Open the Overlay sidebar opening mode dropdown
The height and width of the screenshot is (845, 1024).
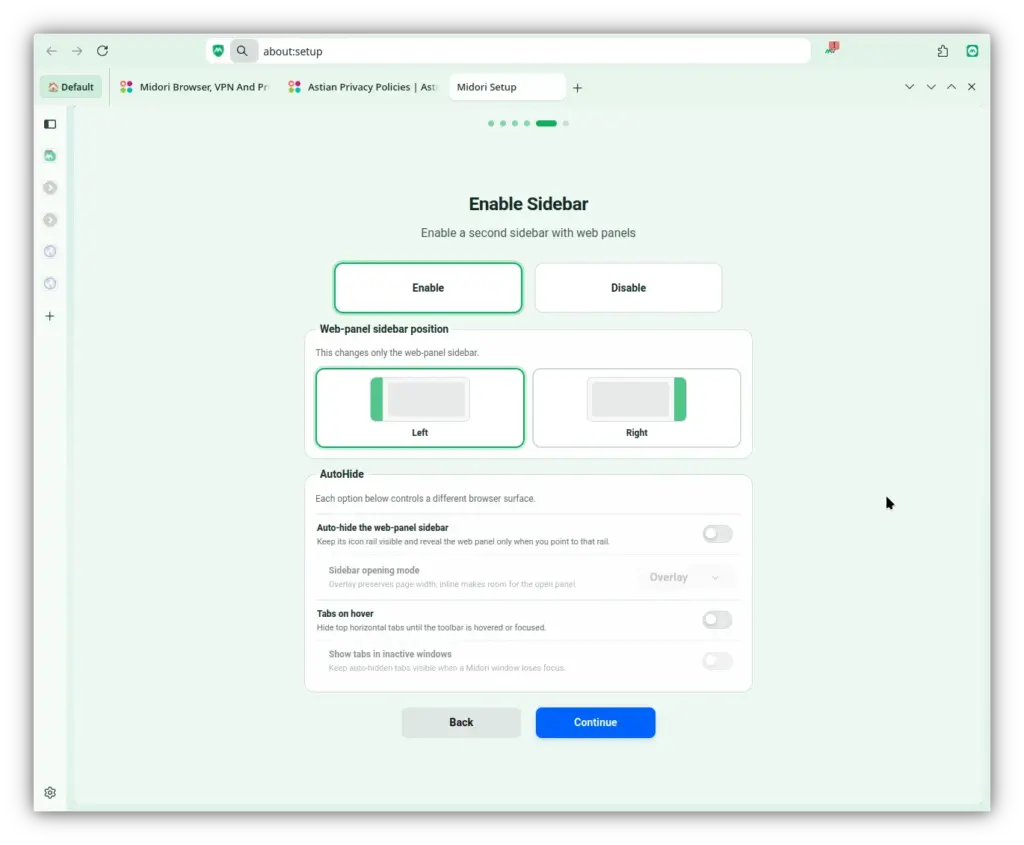pyautogui.click(x=684, y=577)
